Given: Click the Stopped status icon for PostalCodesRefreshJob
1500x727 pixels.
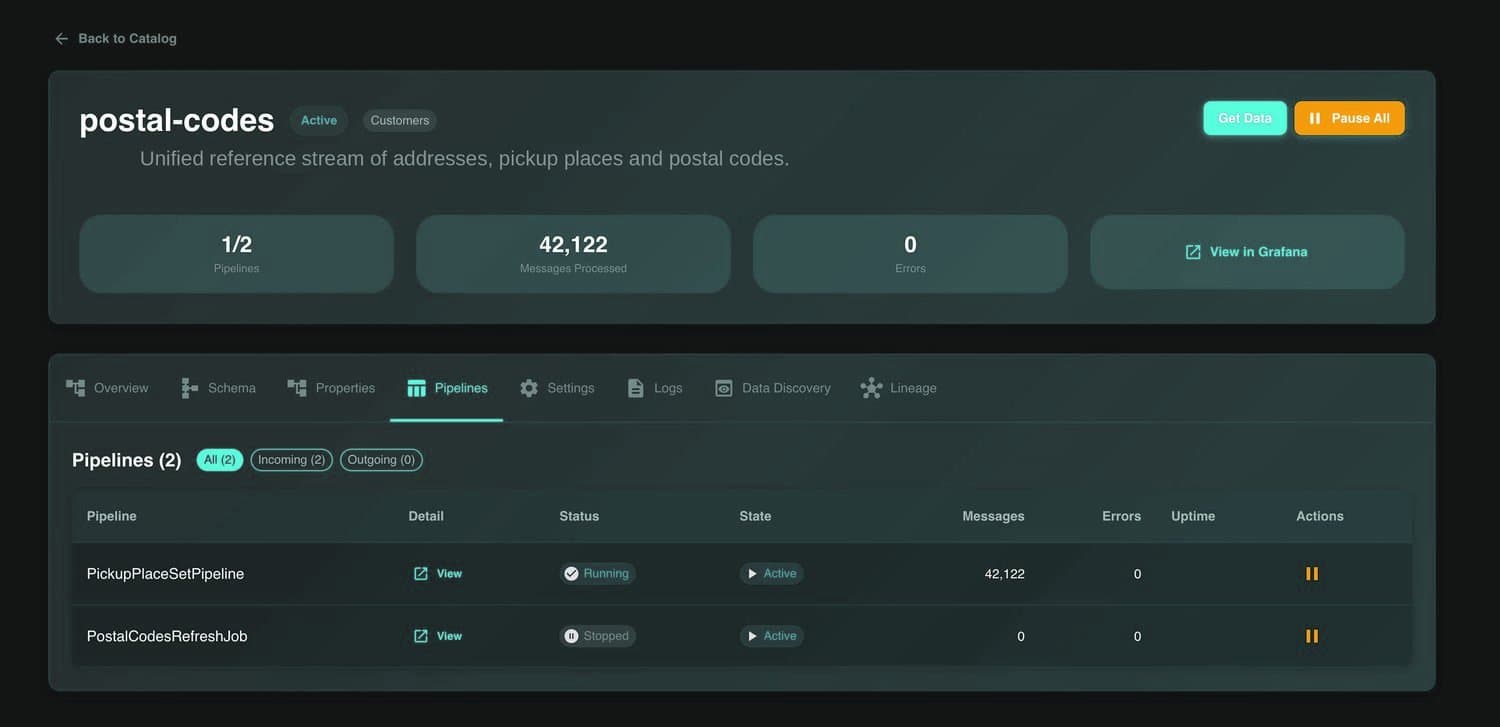Looking at the screenshot, I should tap(571, 636).
